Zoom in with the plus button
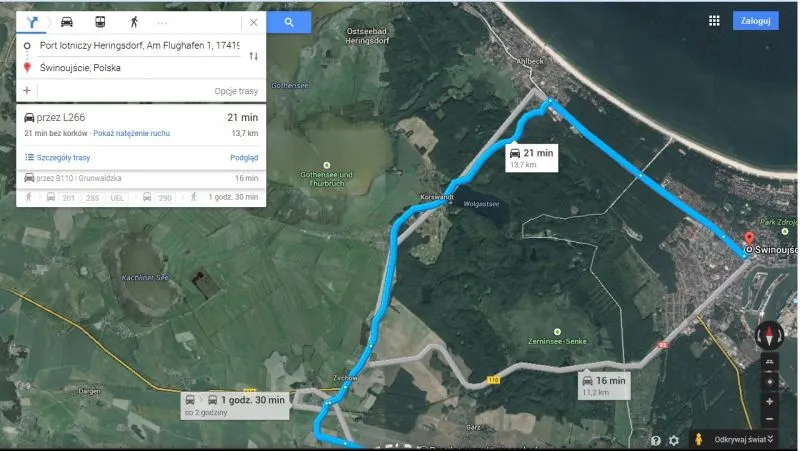 point(769,402)
